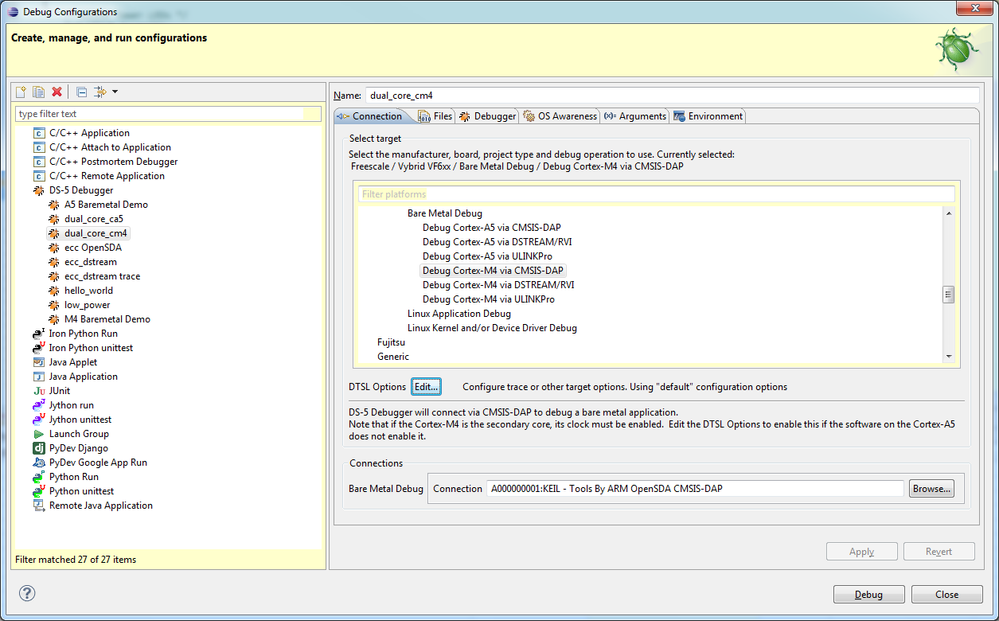Click icon beside C/C++ Remote Application
999x621 pixels.
39,176
